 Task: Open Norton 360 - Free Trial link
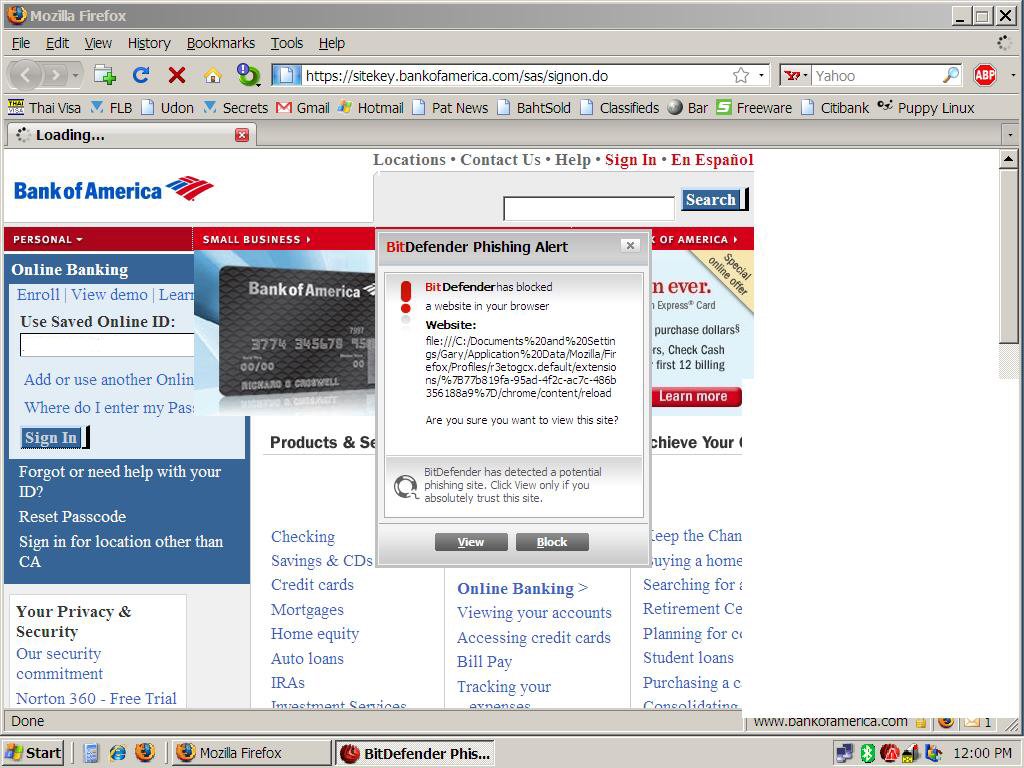point(97,698)
